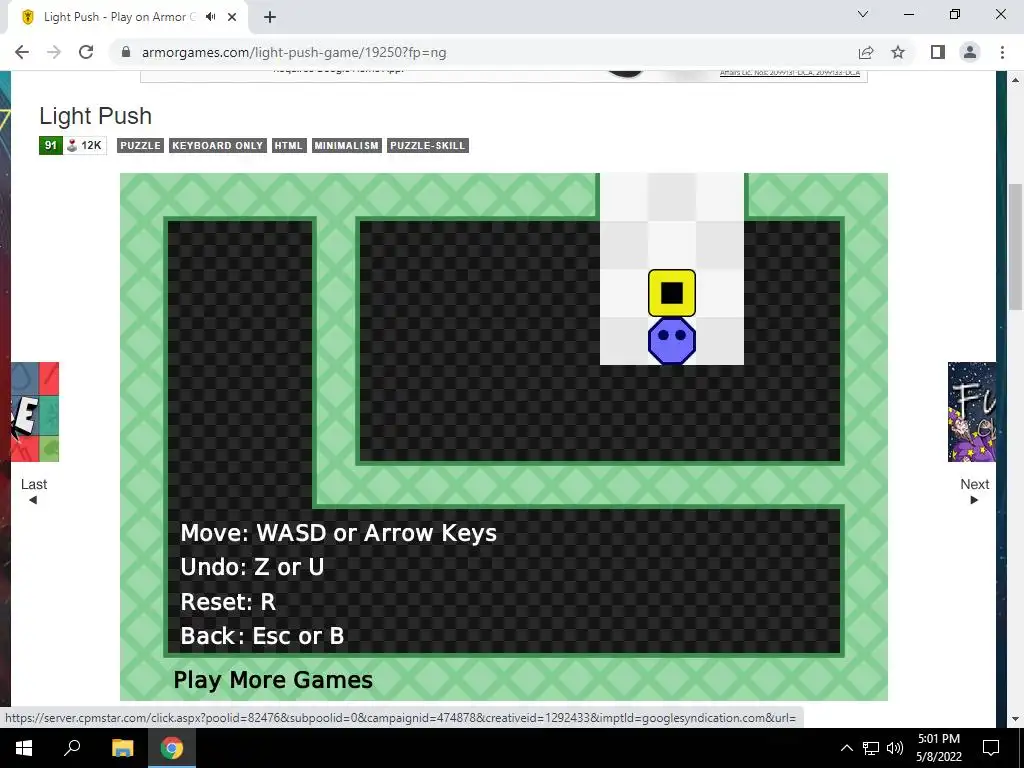1024x768 pixels.
Task: Open the PUZZLE-SKILL tag
Action: click(428, 146)
